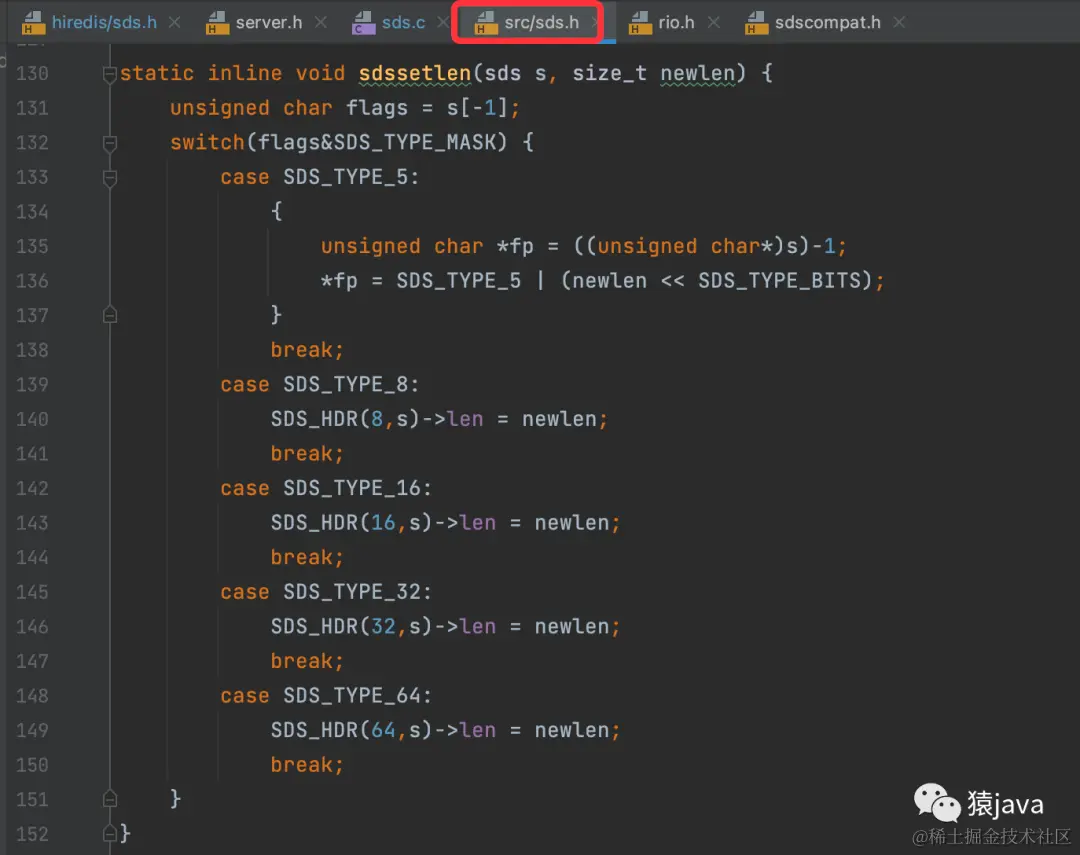Collapse the sdssetlen function fold at line 130

pos(110,74)
